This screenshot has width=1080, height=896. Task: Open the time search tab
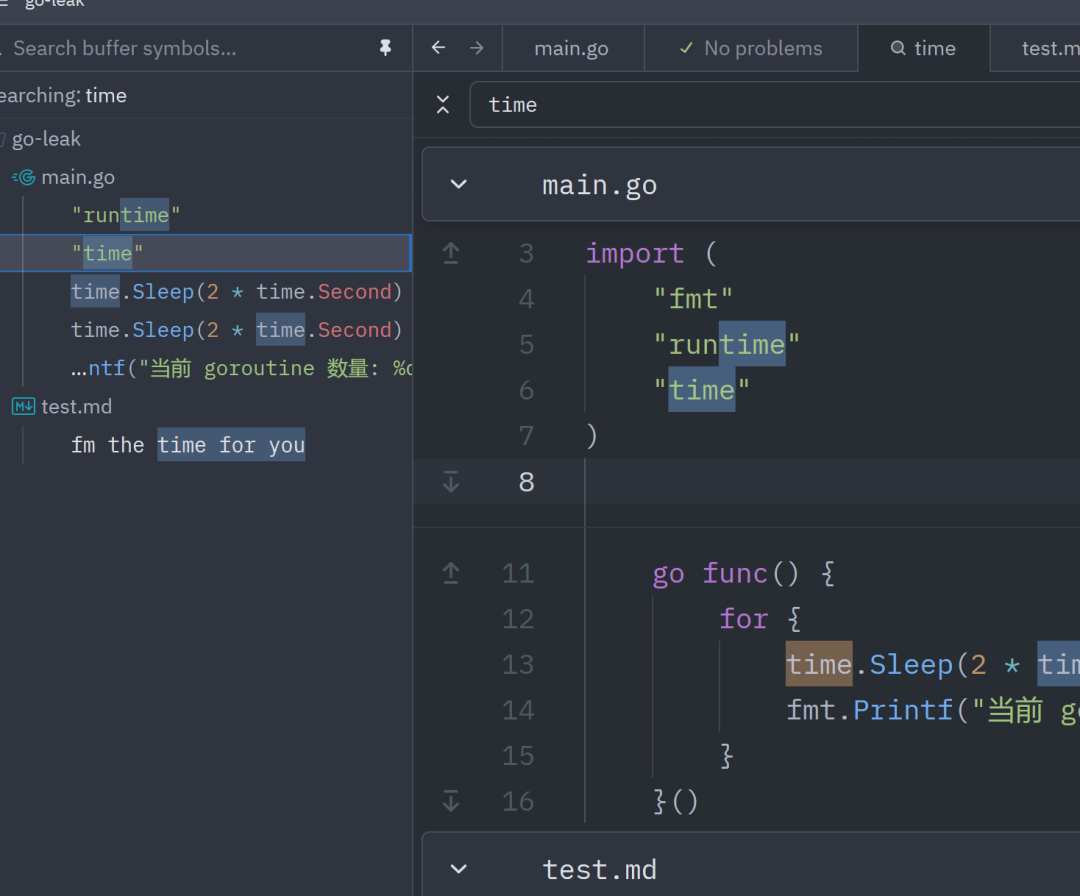pyautogui.click(x=923, y=48)
